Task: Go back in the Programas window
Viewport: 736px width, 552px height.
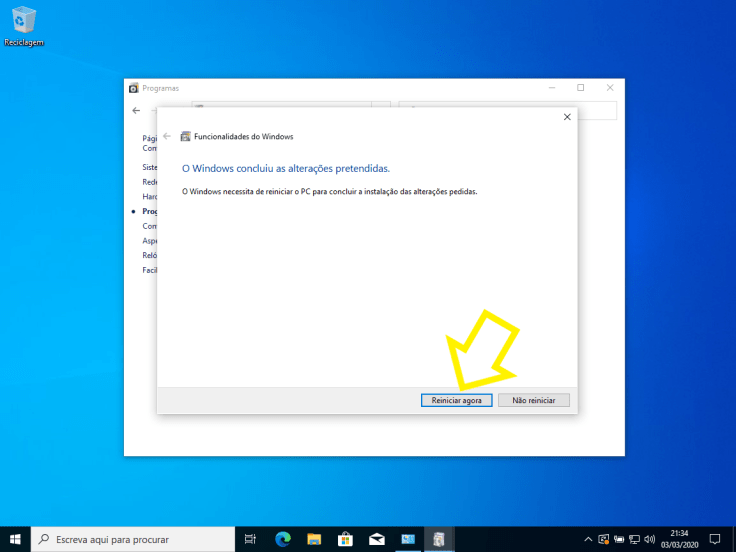Action: tap(136, 110)
